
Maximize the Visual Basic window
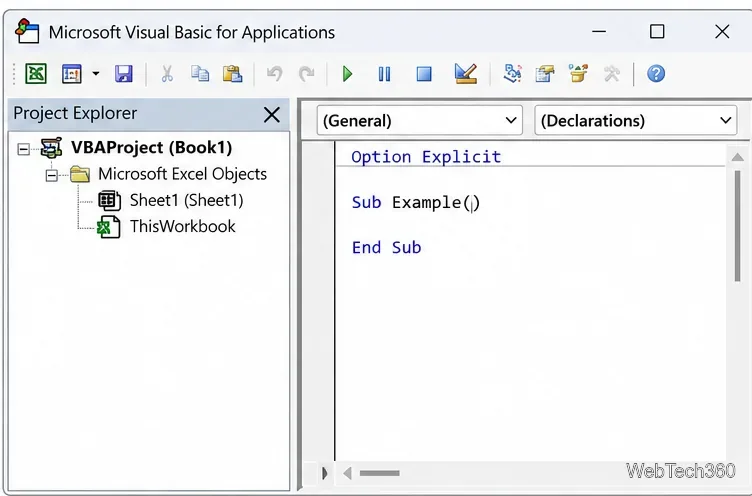[657, 32]
